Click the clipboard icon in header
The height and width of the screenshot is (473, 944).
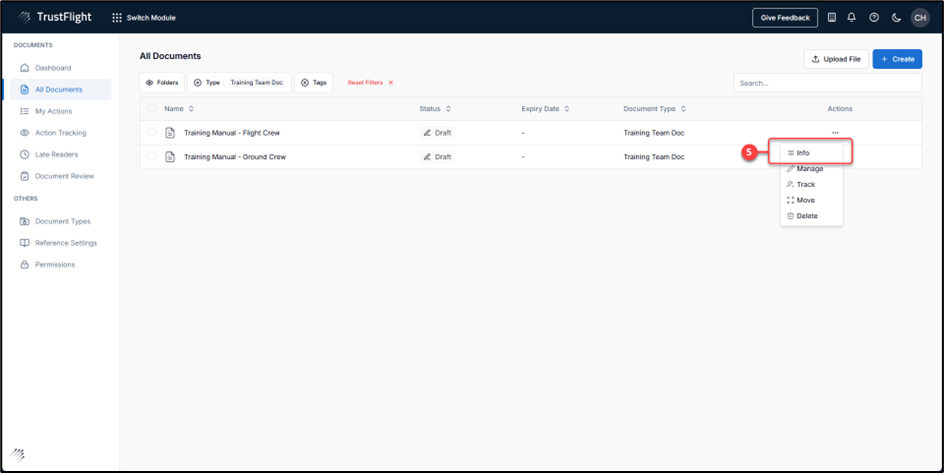point(831,18)
